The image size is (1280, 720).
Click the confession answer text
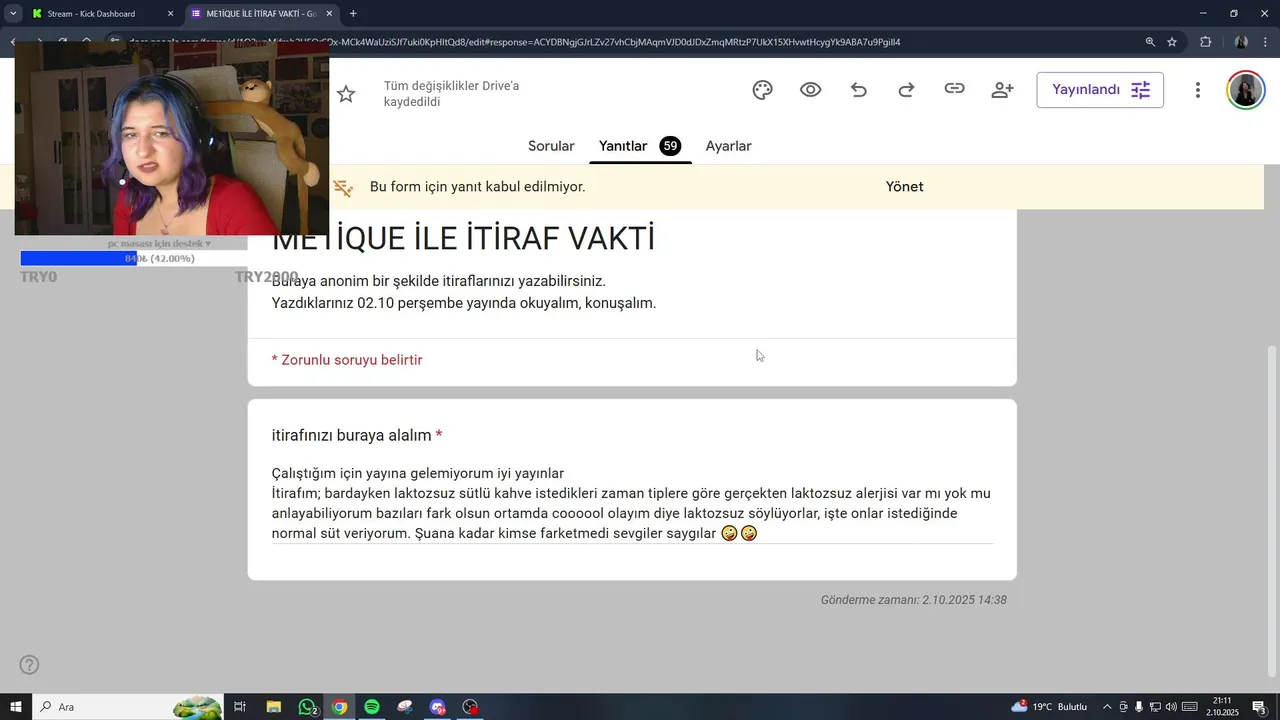click(631, 503)
